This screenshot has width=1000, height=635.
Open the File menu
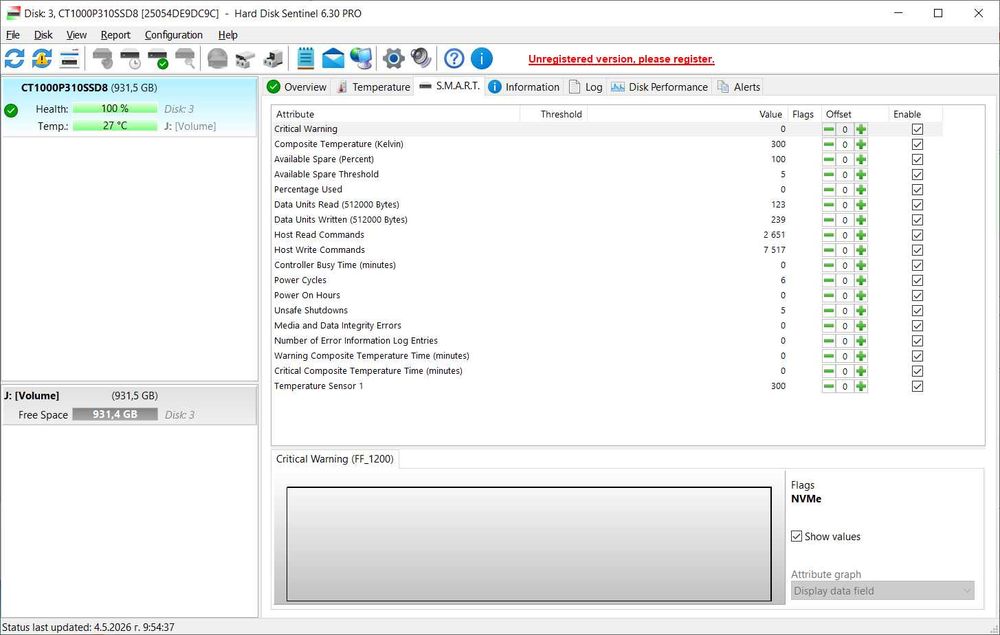click(13, 35)
